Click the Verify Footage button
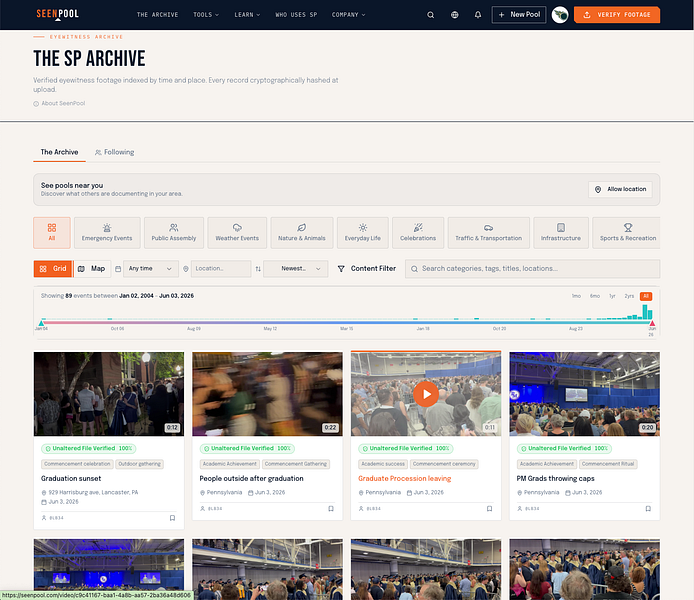The width and height of the screenshot is (694, 600). click(x=617, y=15)
